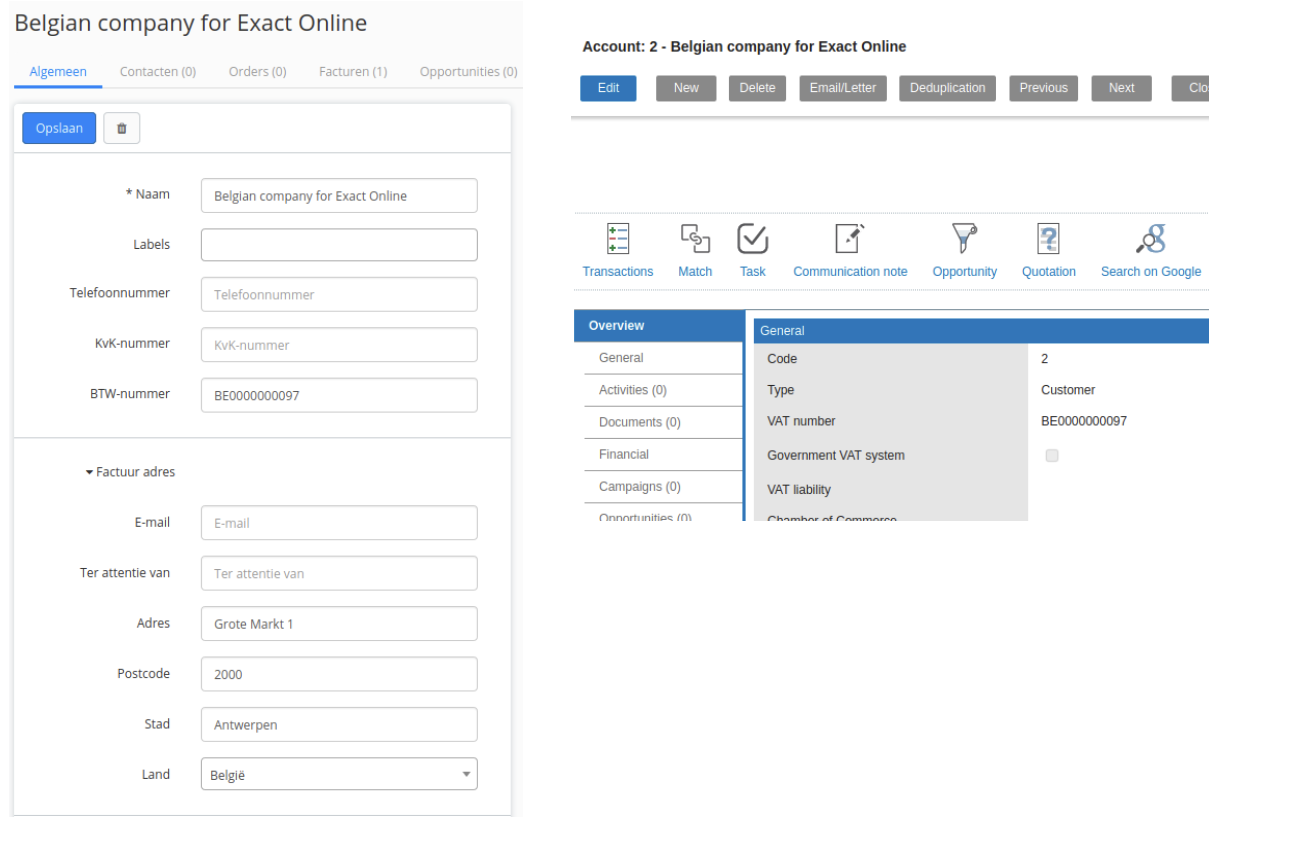Open the Facturen (1) tab
This screenshot has width=1308, height=842.
tap(353, 72)
